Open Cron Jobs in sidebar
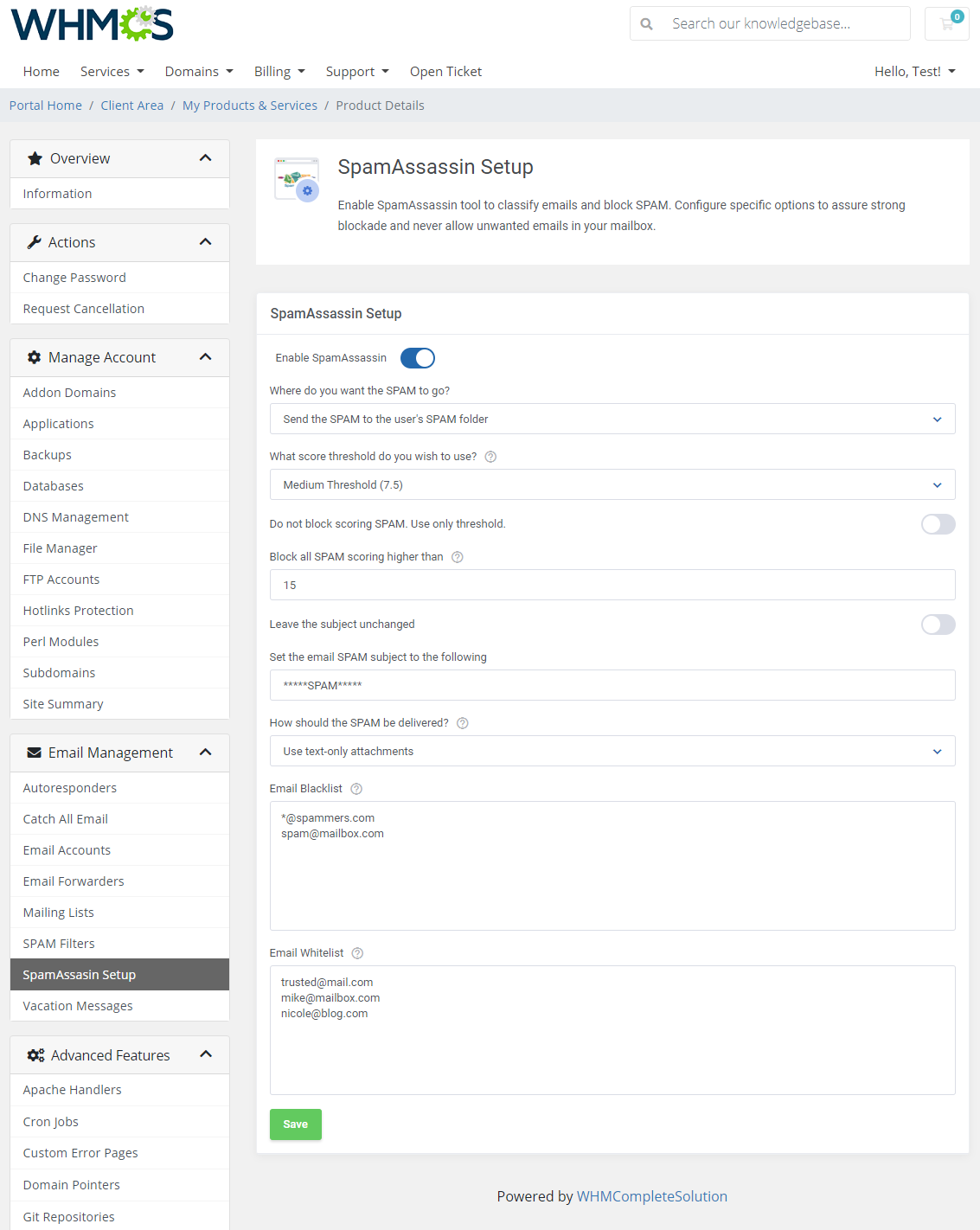This screenshot has height=1230, width=980. click(x=119, y=1122)
